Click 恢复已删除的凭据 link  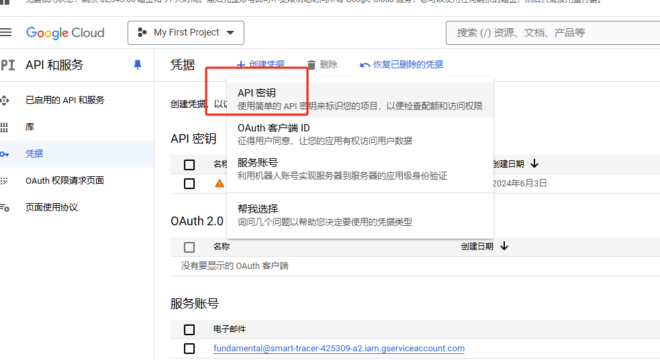(x=401, y=64)
